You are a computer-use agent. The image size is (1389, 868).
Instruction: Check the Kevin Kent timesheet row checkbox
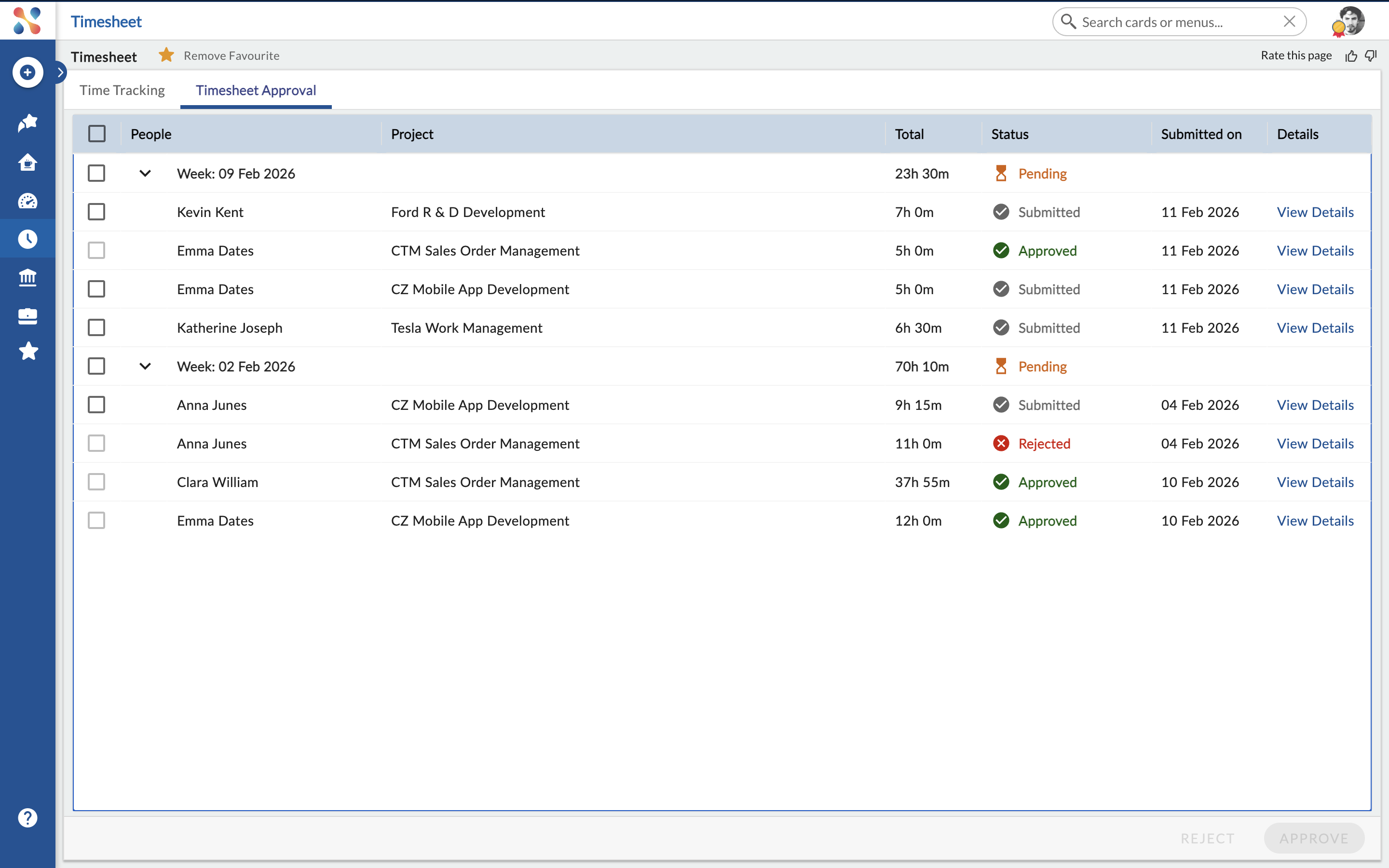[96, 212]
